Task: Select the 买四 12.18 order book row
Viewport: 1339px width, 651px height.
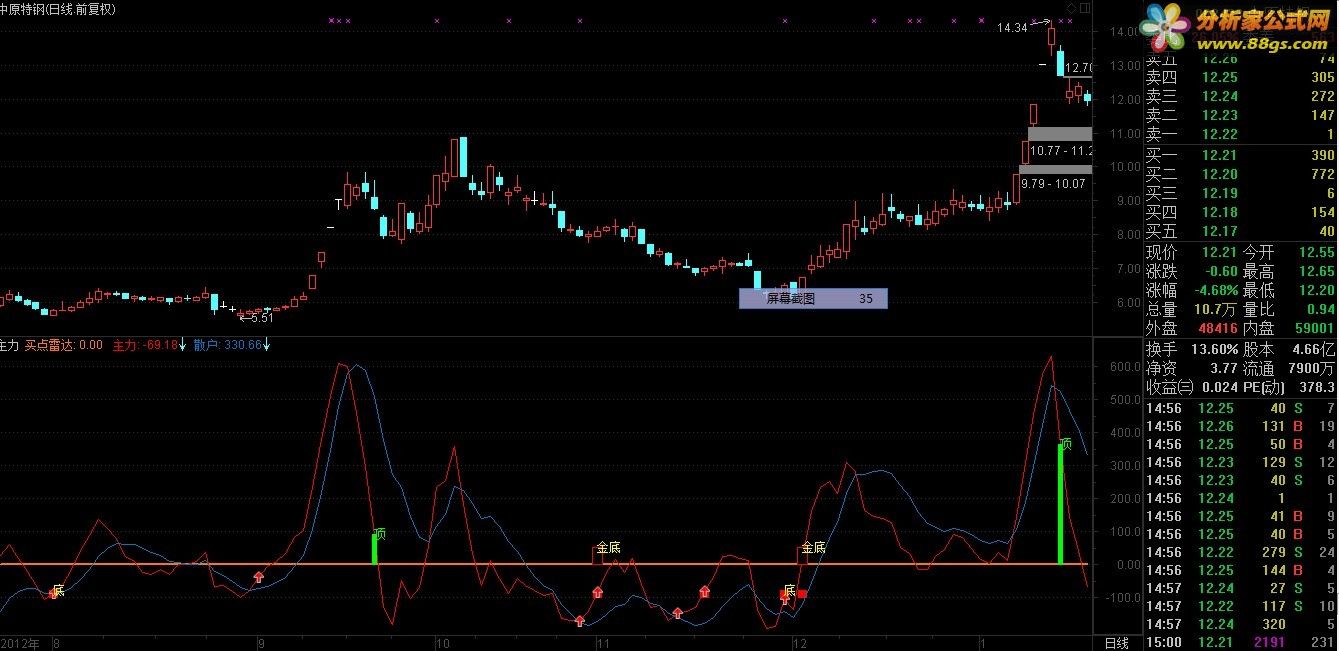Action: tap(1240, 212)
